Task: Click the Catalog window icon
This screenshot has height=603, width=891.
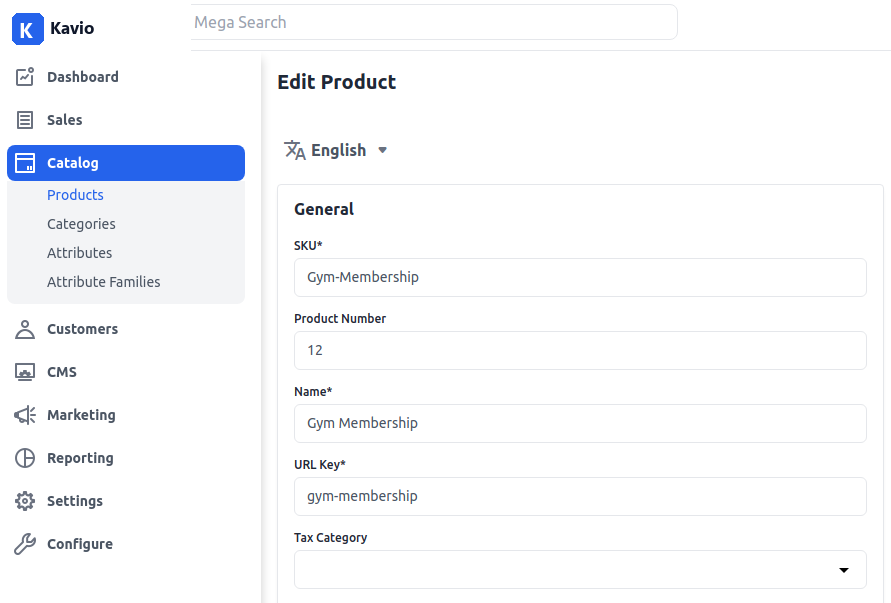Action: click(25, 163)
